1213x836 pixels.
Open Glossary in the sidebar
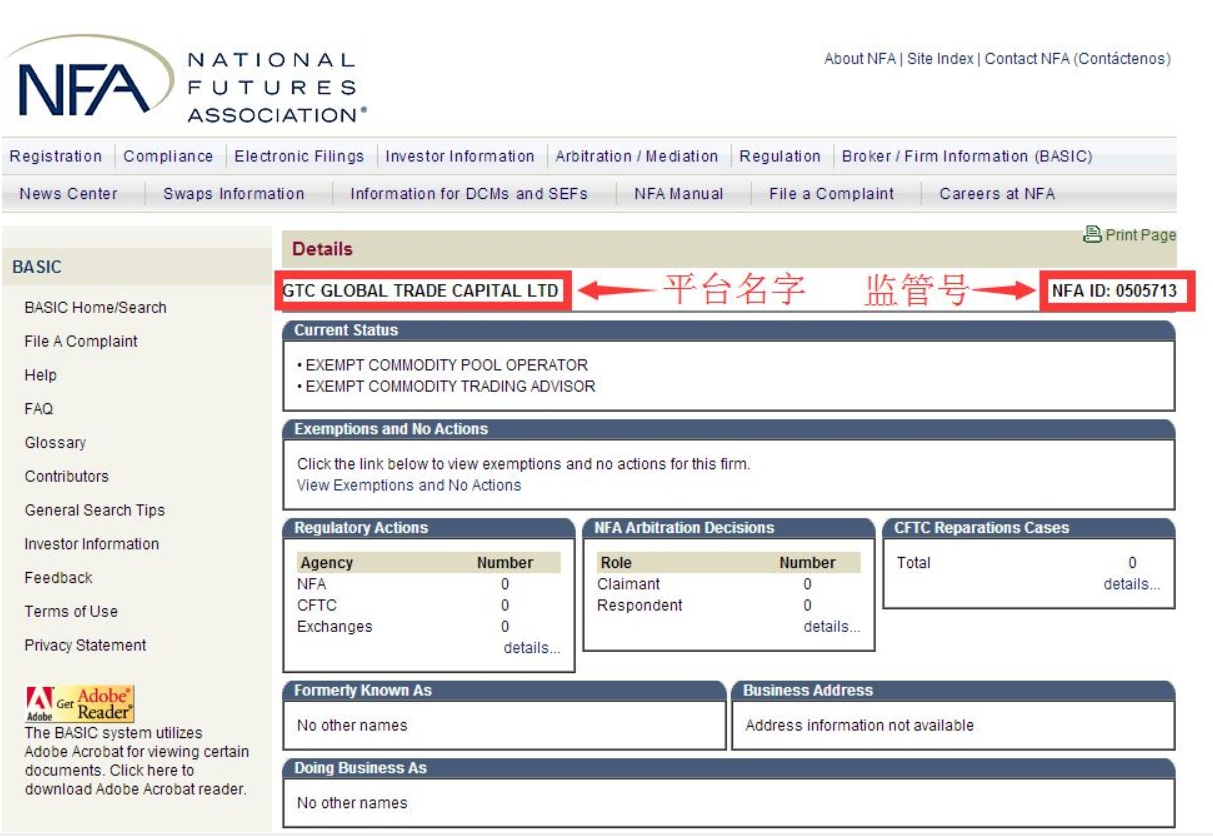[x=55, y=443]
